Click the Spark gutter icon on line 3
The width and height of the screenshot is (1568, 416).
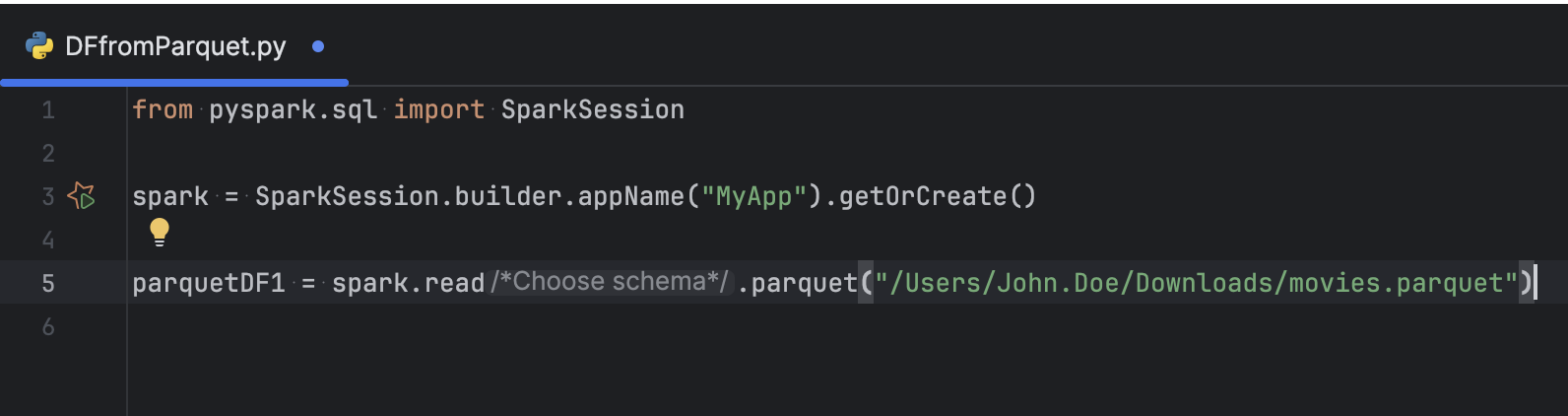click(x=81, y=196)
